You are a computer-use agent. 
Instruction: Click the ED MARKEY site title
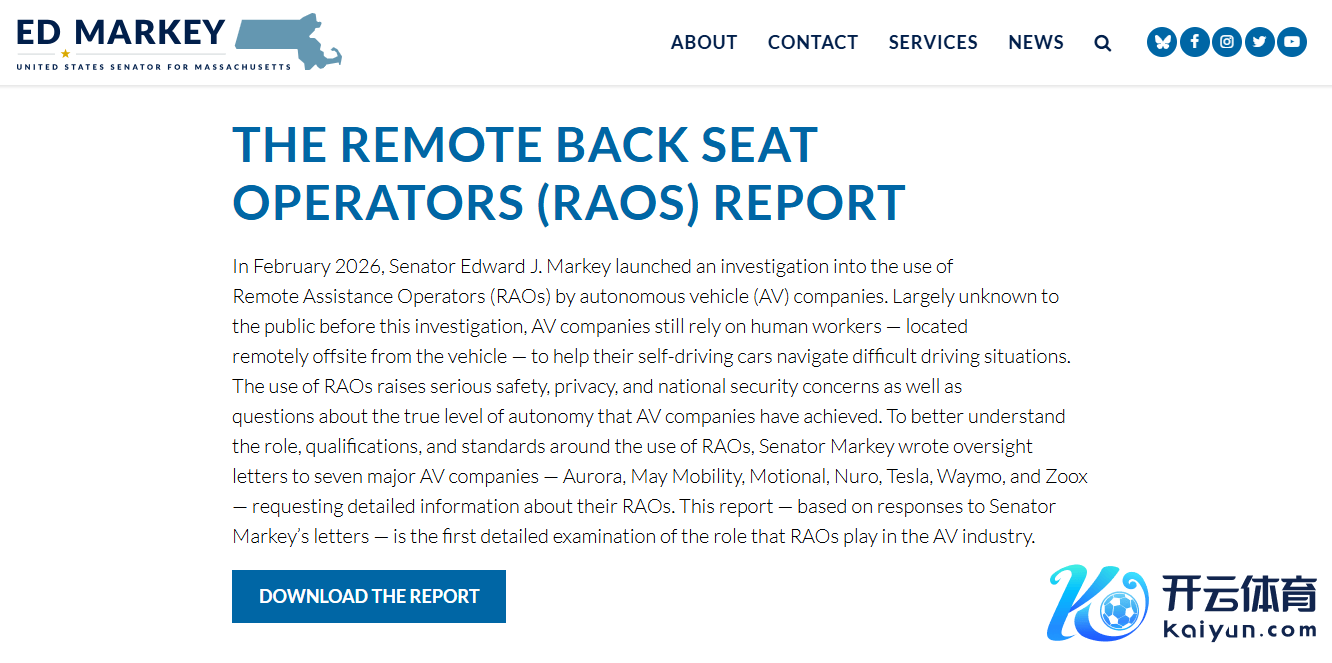[x=121, y=31]
